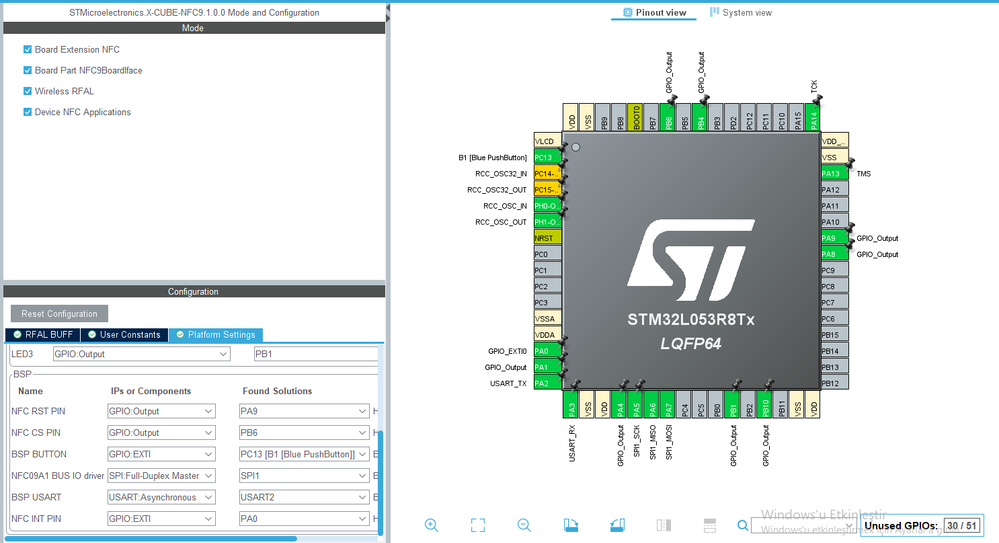
Task: Open the RFAL BUFF tab
Action: pyautogui.click(x=43, y=335)
